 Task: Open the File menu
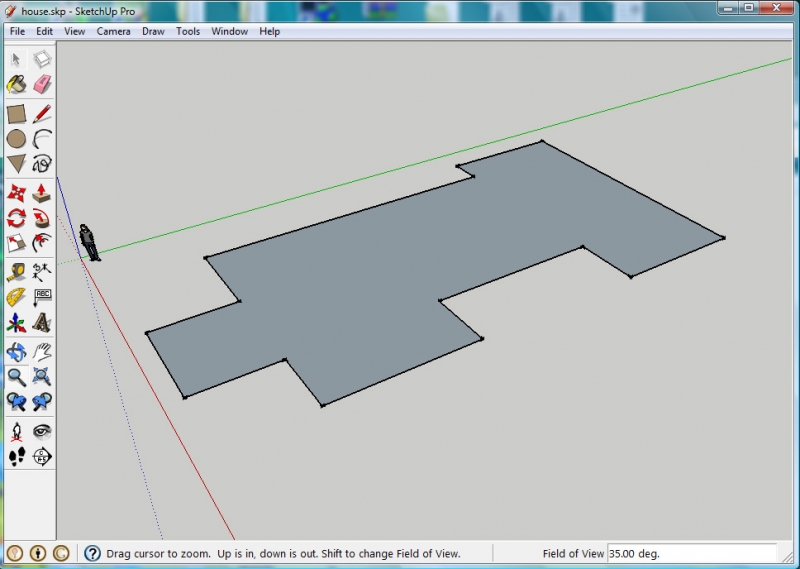click(17, 31)
